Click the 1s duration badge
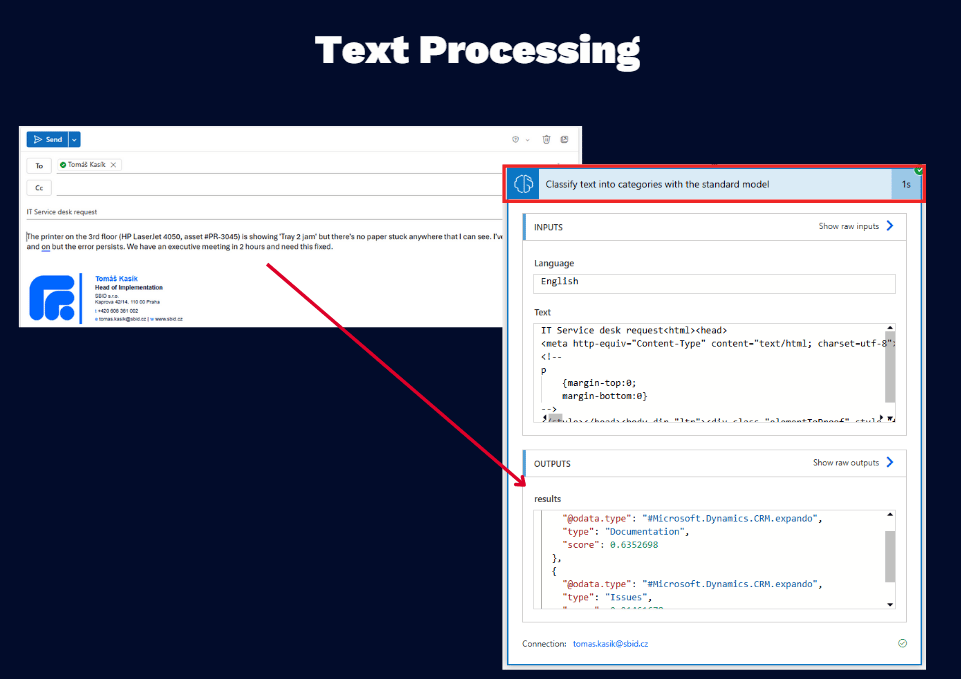The width and height of the screenshot is (961, 679). pyautogui.click(x=906, y=184)
